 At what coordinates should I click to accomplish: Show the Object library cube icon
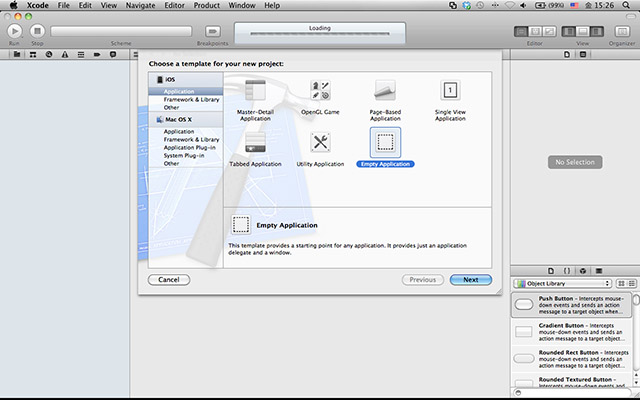pyautogui.click(x=583, y=271)
